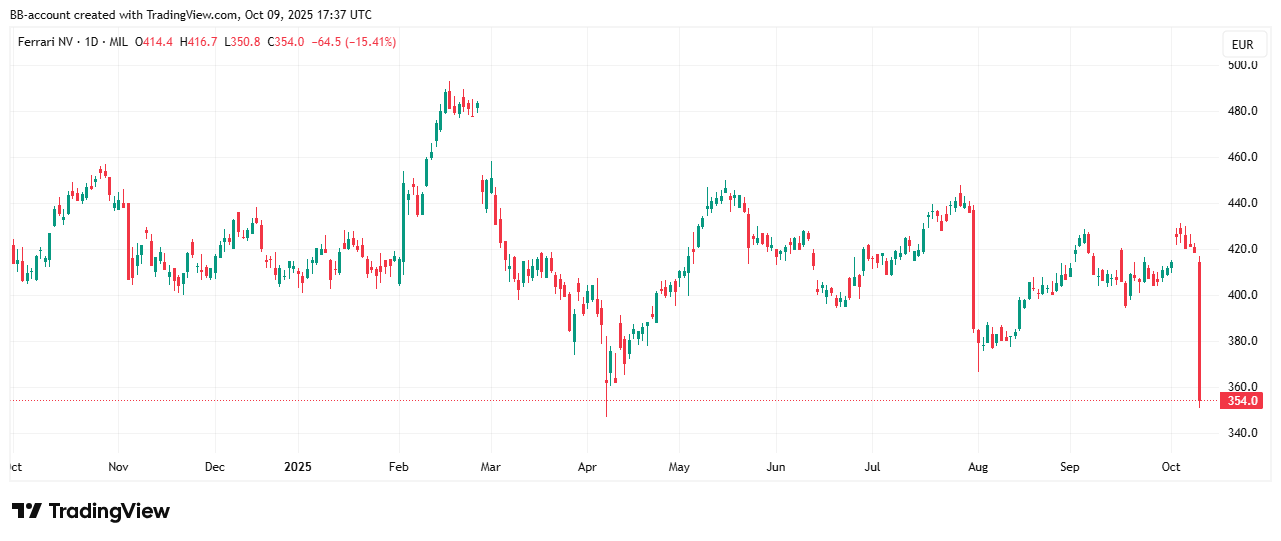Viewport: 1281px width, 541px height.
Task: Select the 2025 year marker on time axis
Action: [x=299, y=467]
